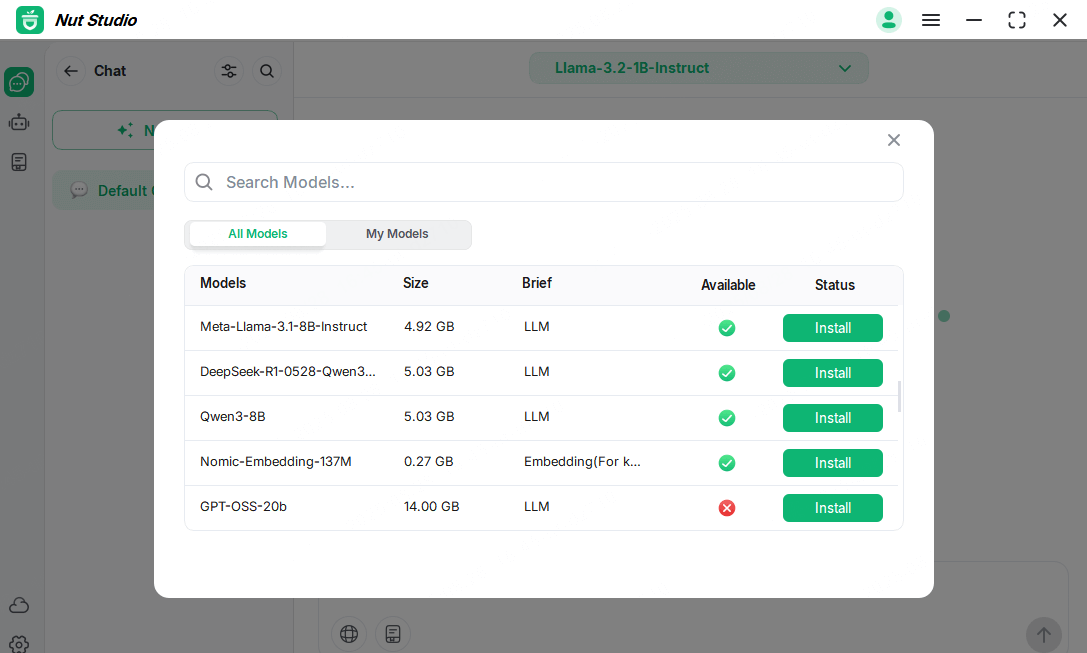Viewport: 1087px width, 653px height.
Task: Click available checkmark for Meta-Llama-3.1-8B-Instruct
Action: point(727,328)
